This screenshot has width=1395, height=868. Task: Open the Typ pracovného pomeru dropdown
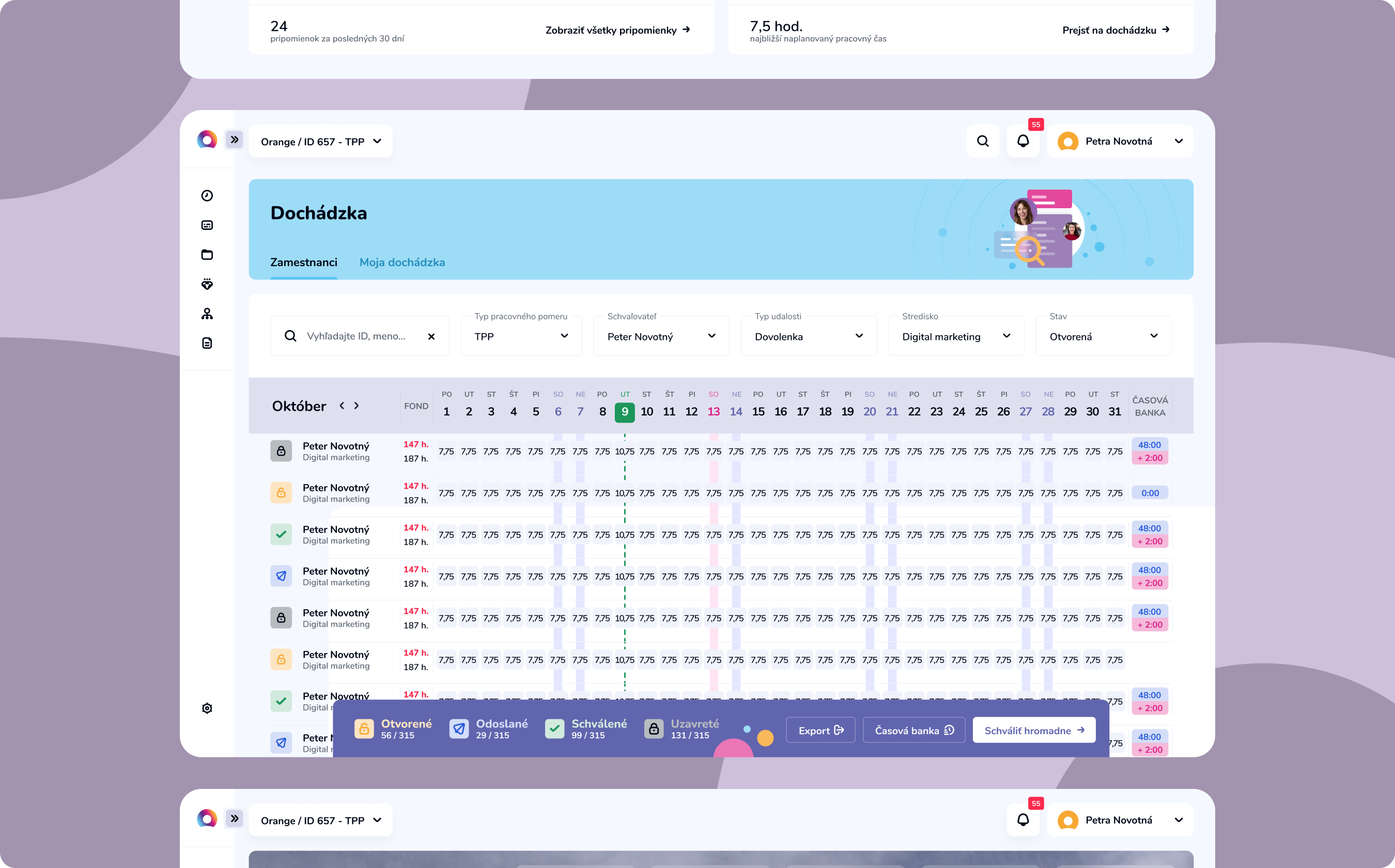click(521, 336)
